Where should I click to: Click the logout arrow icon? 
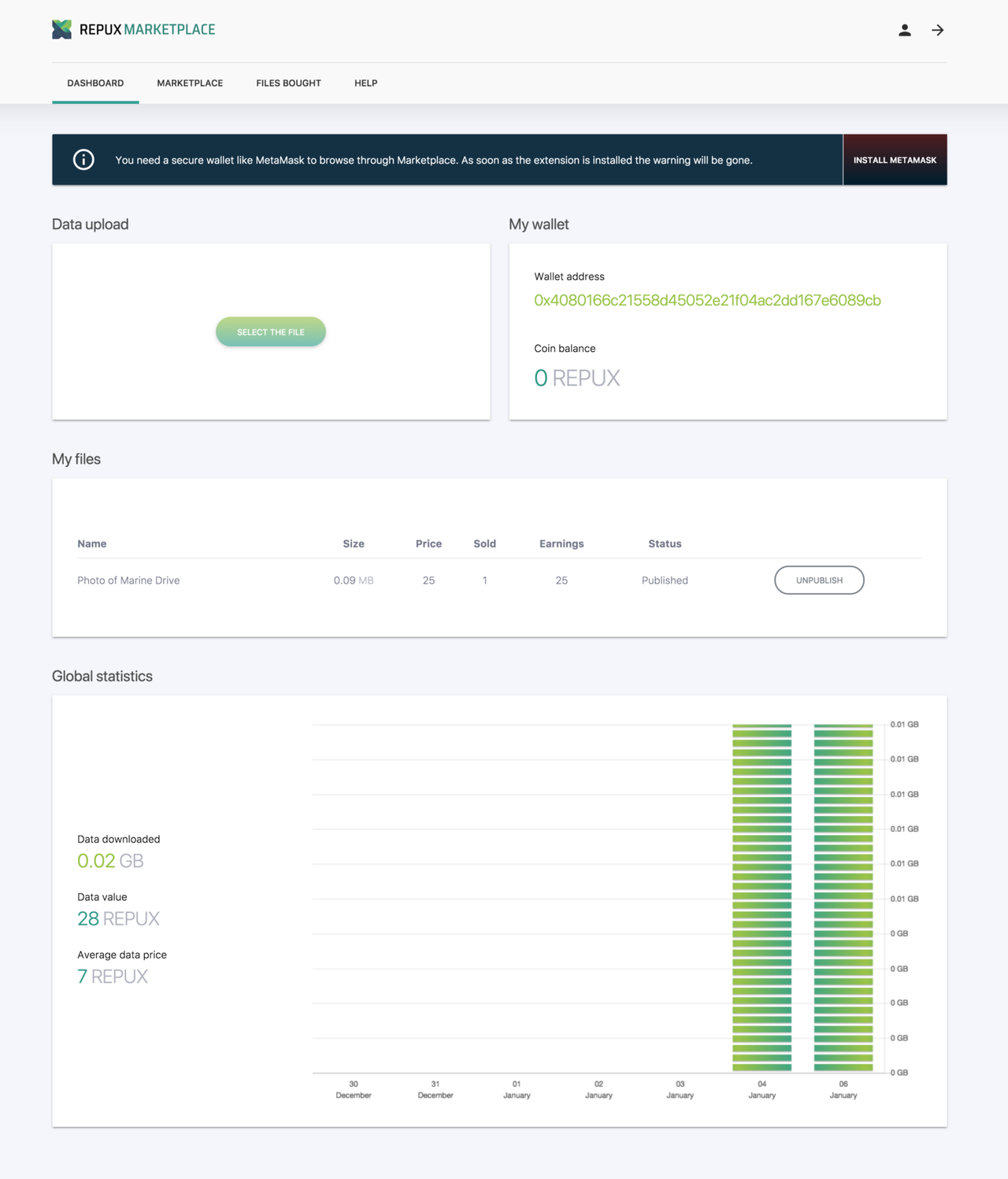pos(937,30)
